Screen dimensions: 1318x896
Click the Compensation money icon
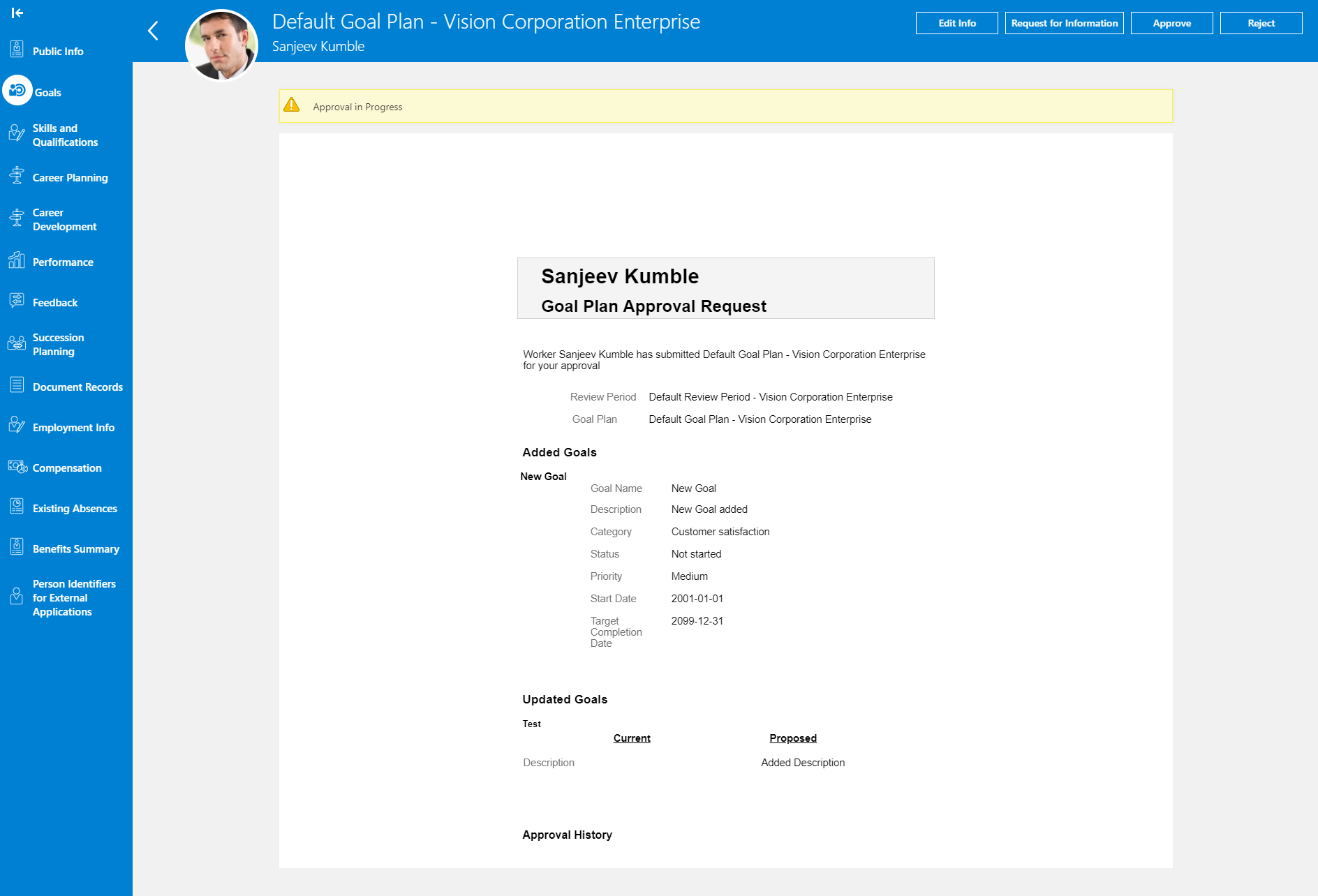pyautogui.click(x=17, y=467)
